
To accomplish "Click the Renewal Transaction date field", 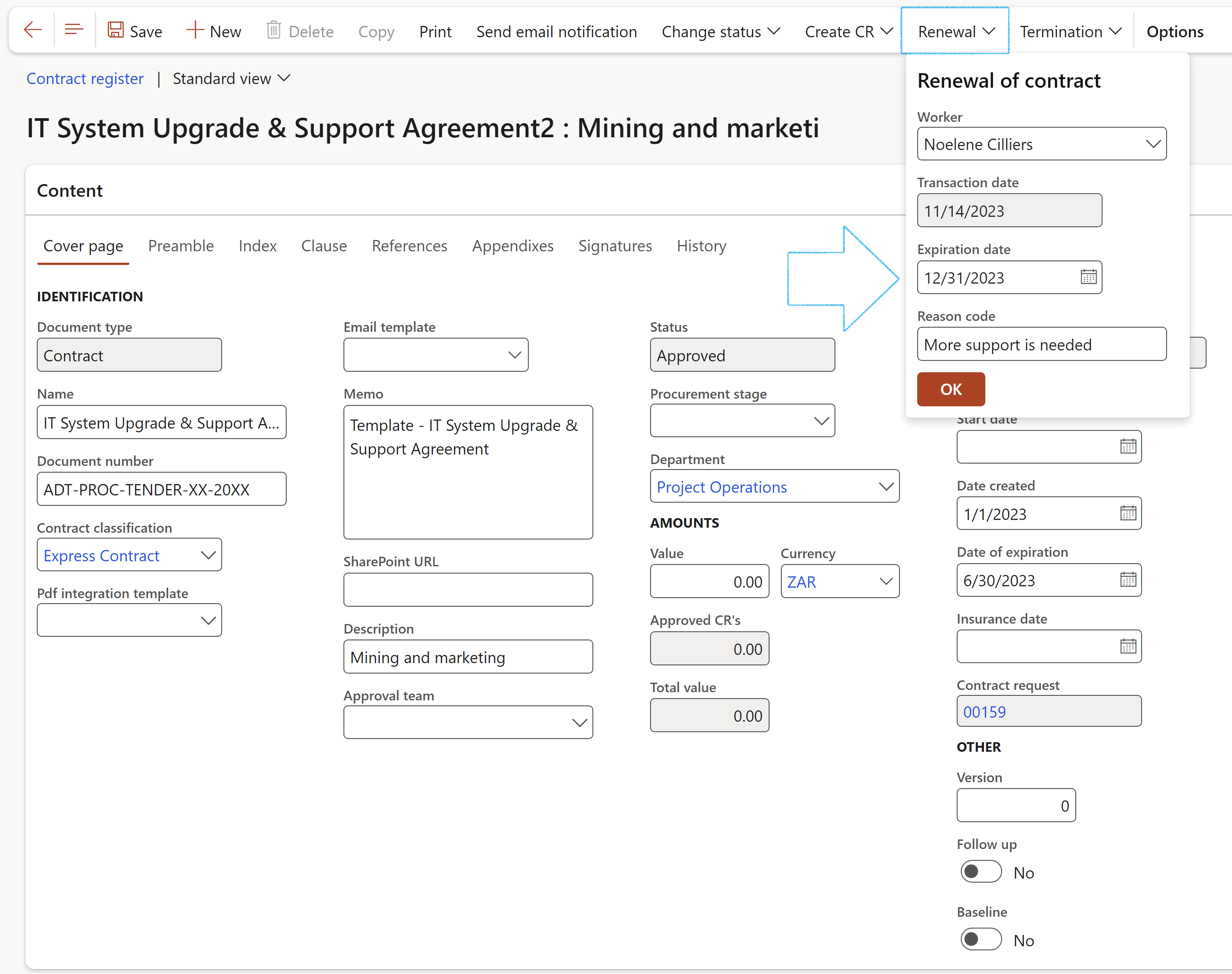I will (1009, 210).
